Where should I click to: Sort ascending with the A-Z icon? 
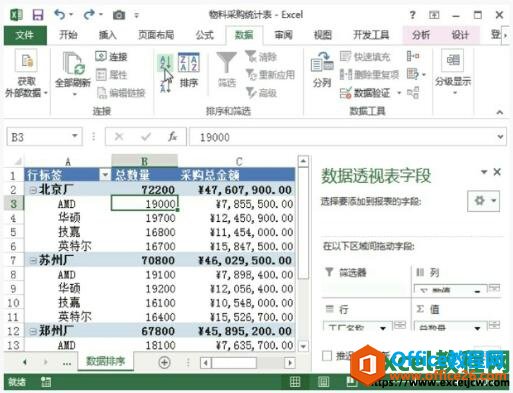(x=165, y=63)
